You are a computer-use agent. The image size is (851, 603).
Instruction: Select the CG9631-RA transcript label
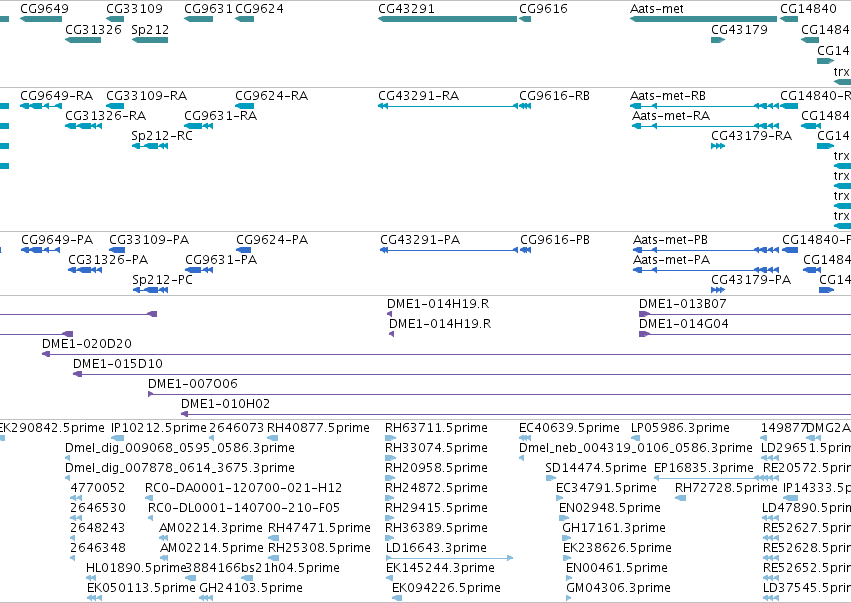[220, 116]
